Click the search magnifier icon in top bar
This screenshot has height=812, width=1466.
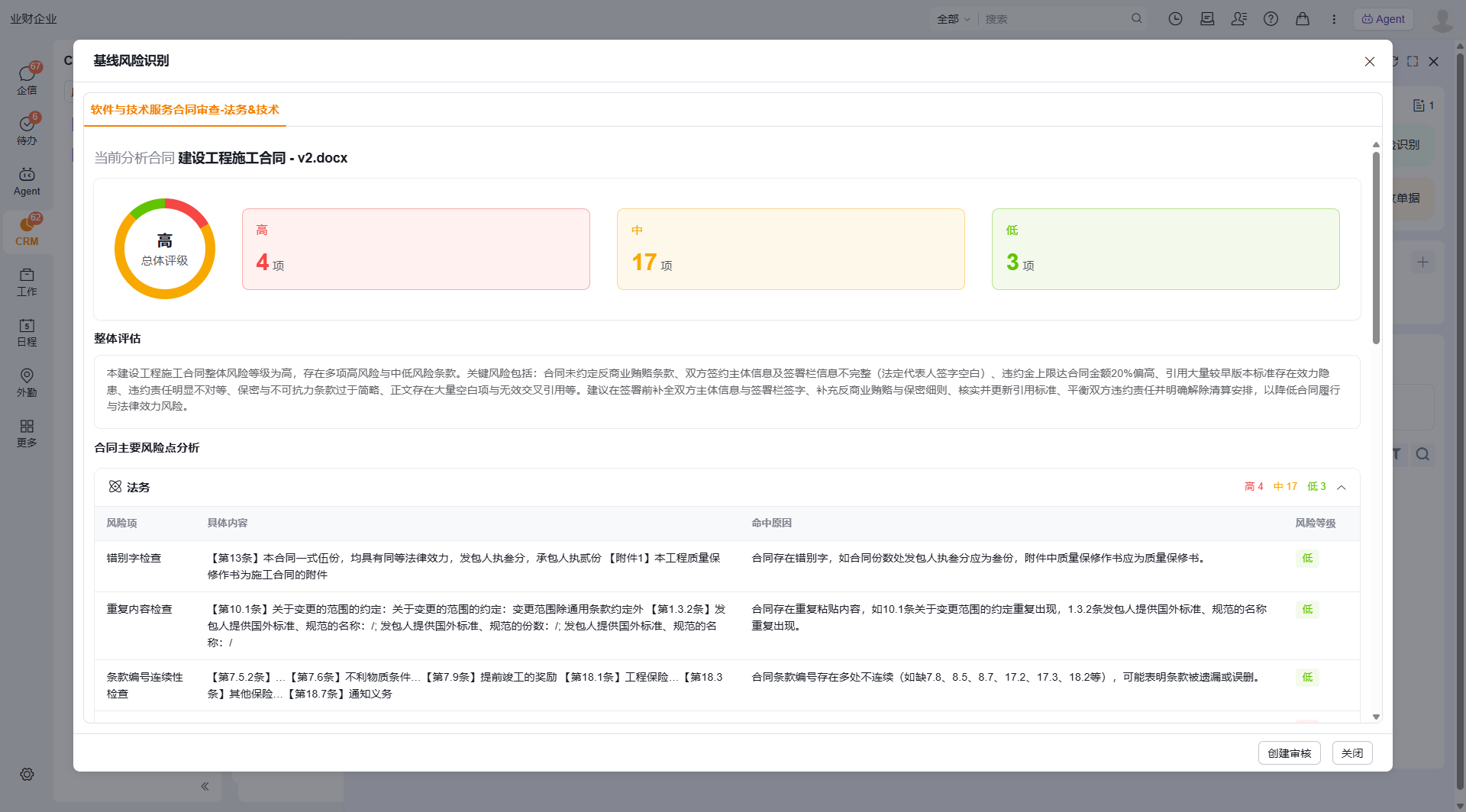[x=1136, y=18]
